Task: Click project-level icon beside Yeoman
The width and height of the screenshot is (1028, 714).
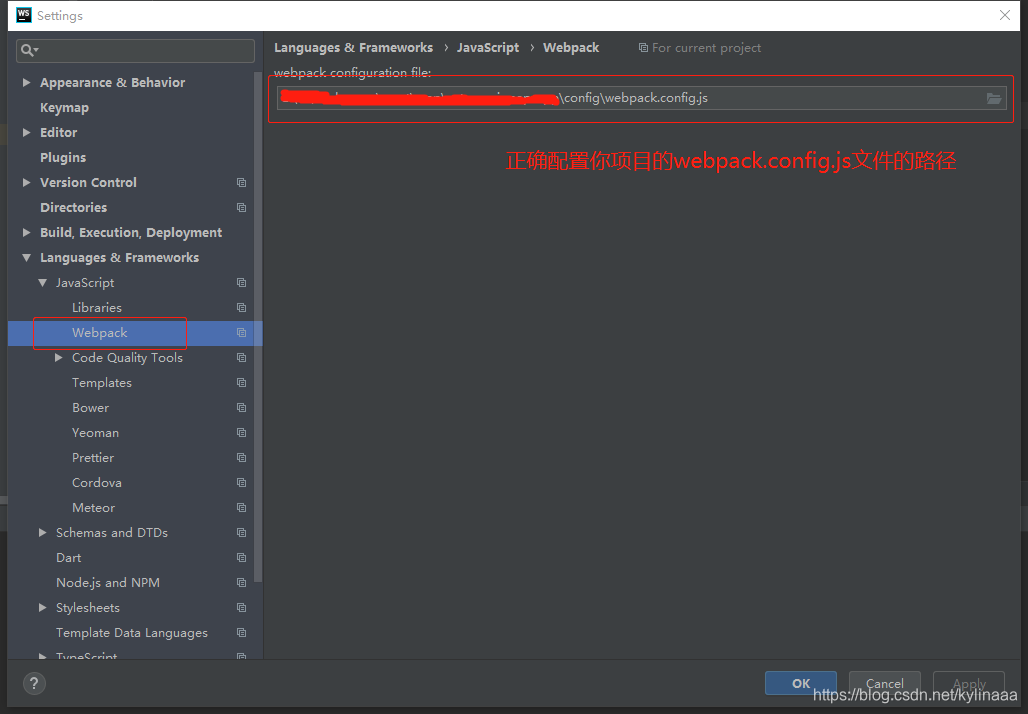Action: click(x=241, y=433)
